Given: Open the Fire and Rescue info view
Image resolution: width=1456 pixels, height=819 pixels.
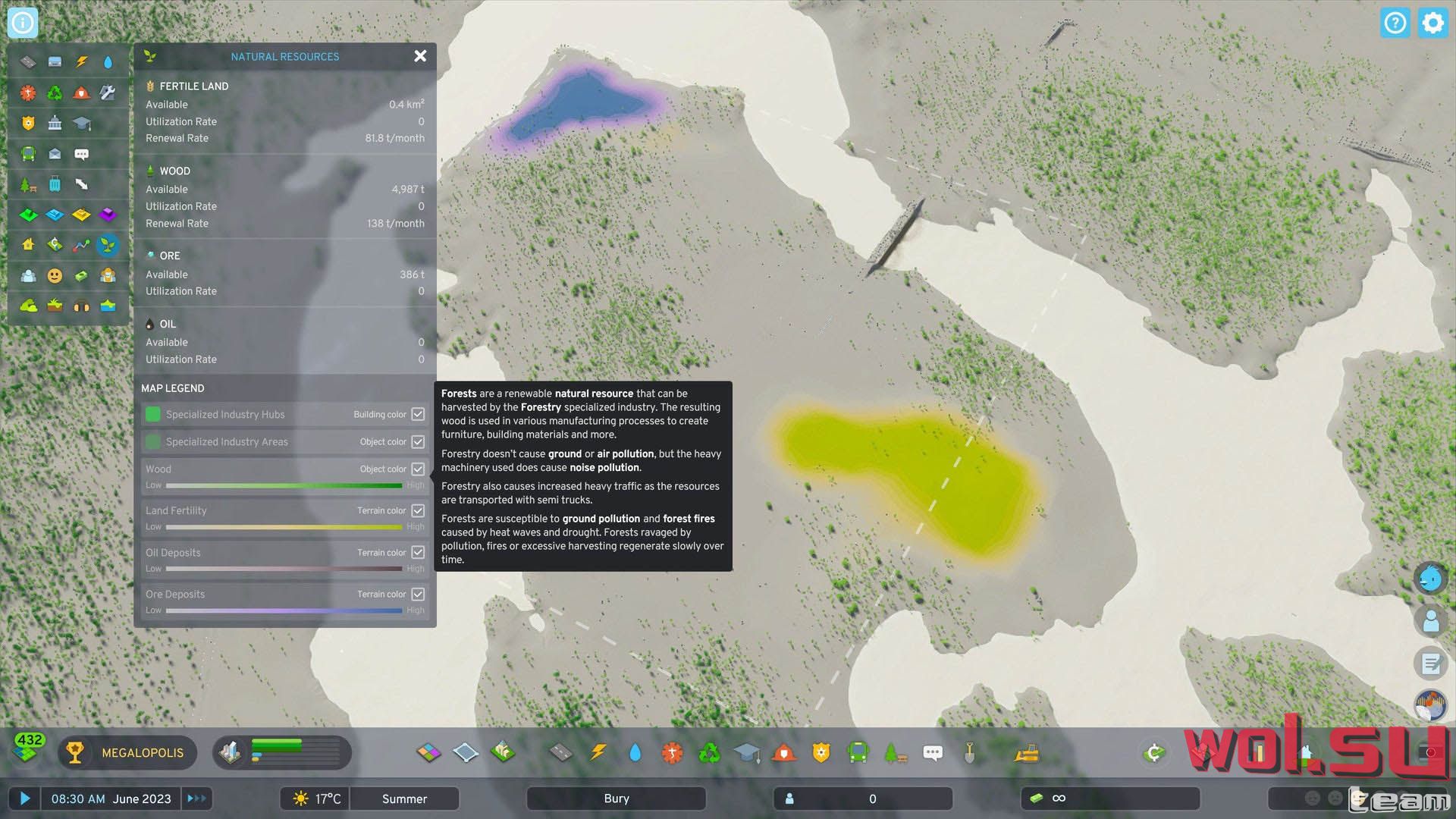Looking at the screenshot, I should pos(81,93).
